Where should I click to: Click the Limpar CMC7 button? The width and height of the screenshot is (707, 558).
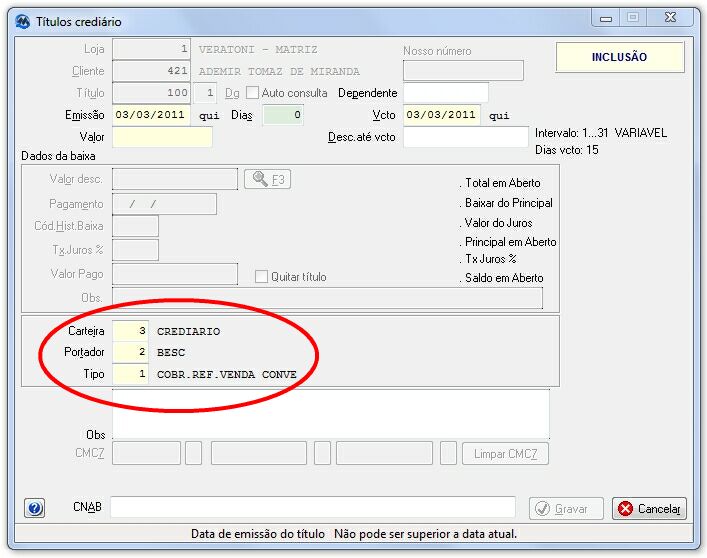tap(505, 453)
